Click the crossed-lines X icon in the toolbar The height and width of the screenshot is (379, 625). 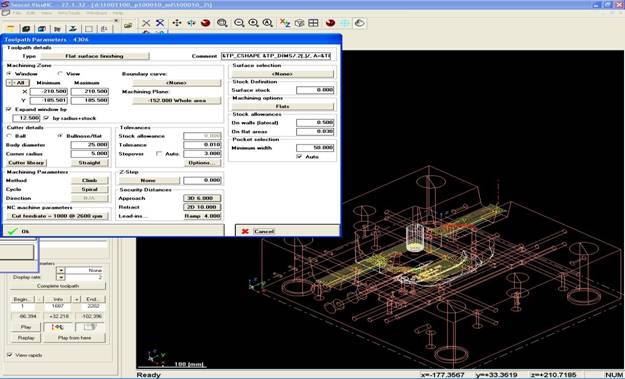pos(146,23)
